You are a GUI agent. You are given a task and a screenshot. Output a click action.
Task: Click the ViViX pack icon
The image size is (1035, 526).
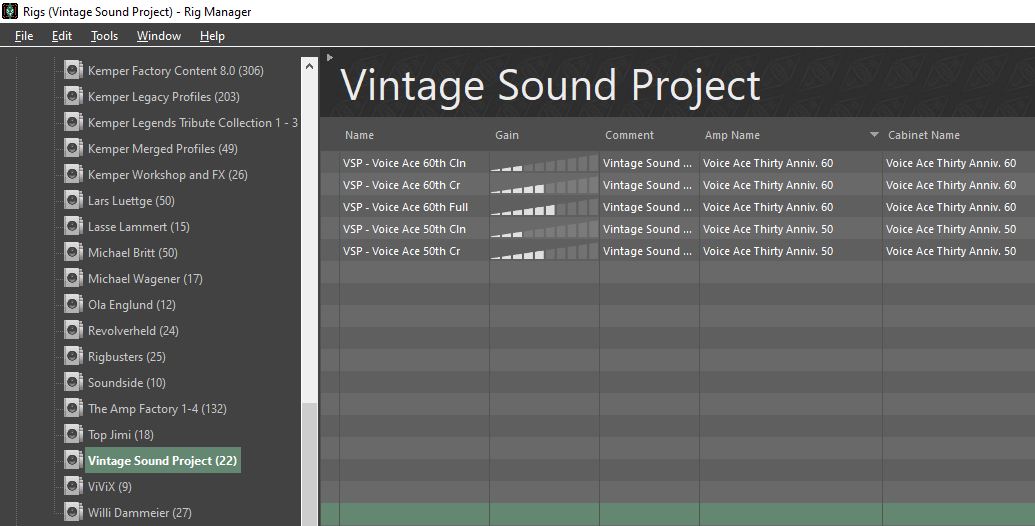[x=73, y=486]
